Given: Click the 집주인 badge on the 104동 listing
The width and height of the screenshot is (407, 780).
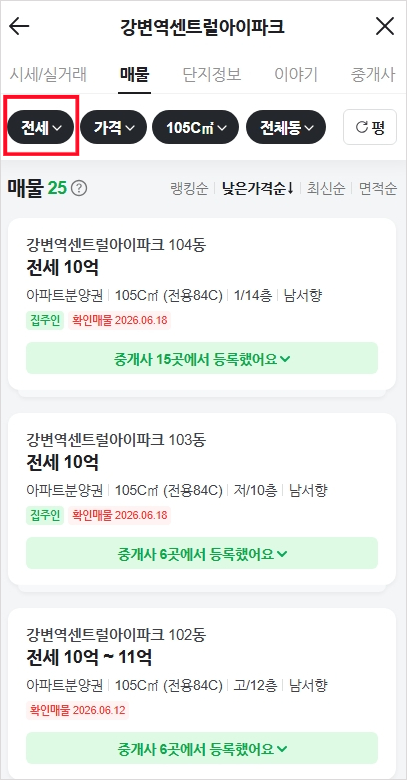Looking at the screenshot, I should pos(45,320).
